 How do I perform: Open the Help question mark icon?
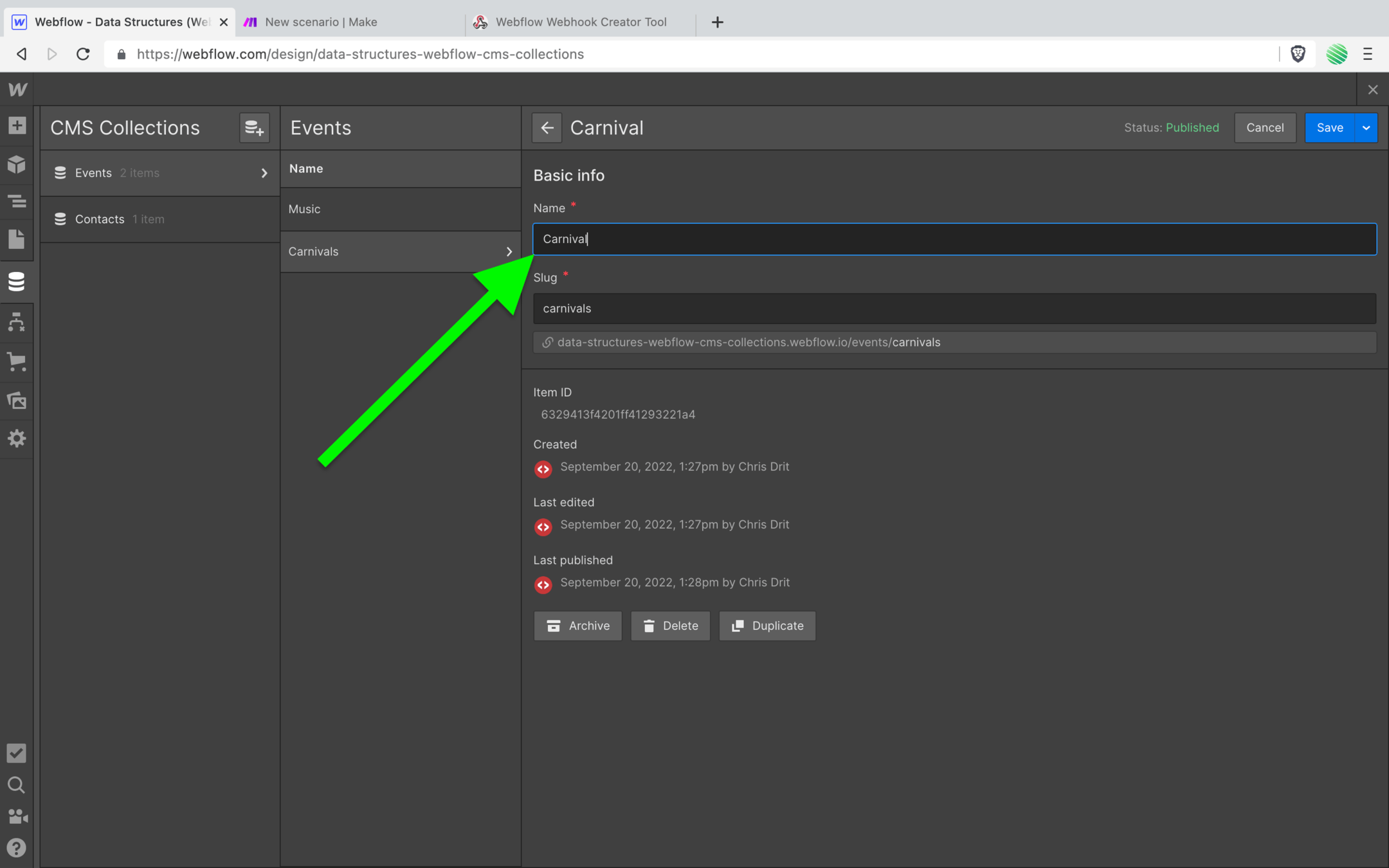[x=17, y=847]
